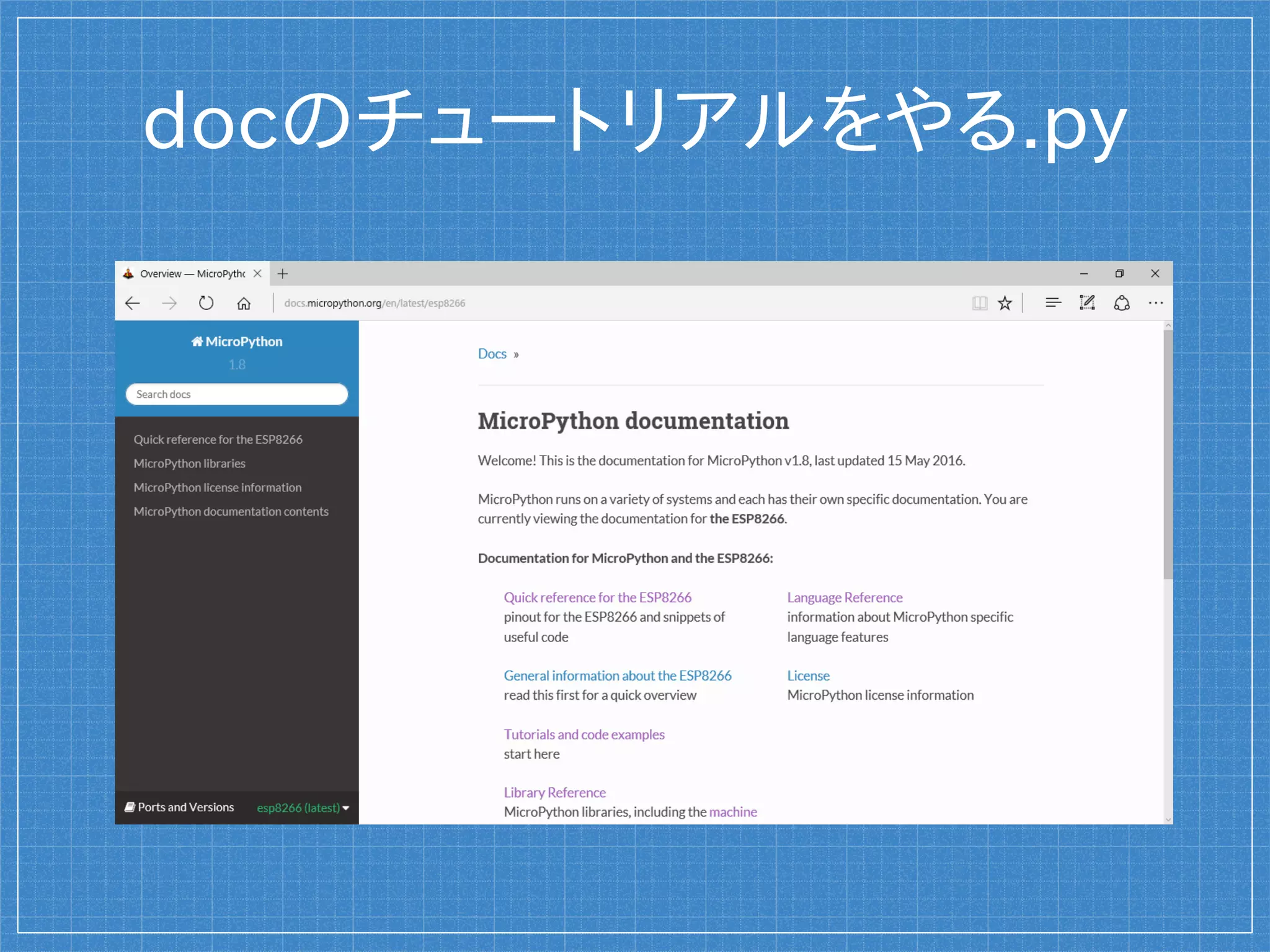
Task: Open the Library Reference link
Action: (x=554, y=793)
